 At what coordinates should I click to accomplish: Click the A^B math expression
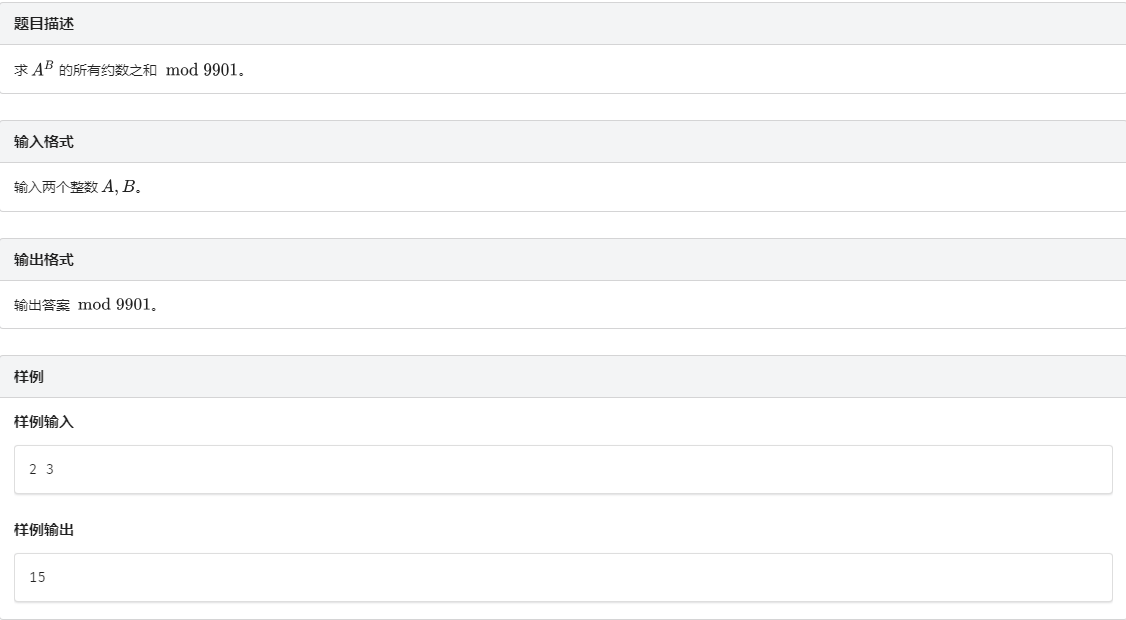(x=43, y=69)
